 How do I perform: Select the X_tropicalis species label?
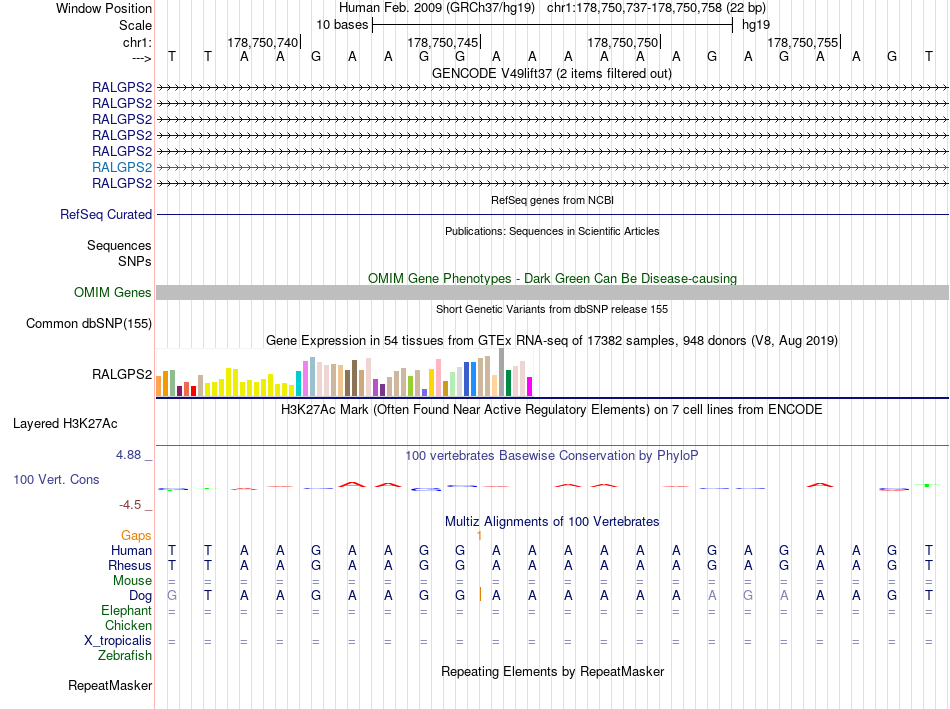[118, 640]
